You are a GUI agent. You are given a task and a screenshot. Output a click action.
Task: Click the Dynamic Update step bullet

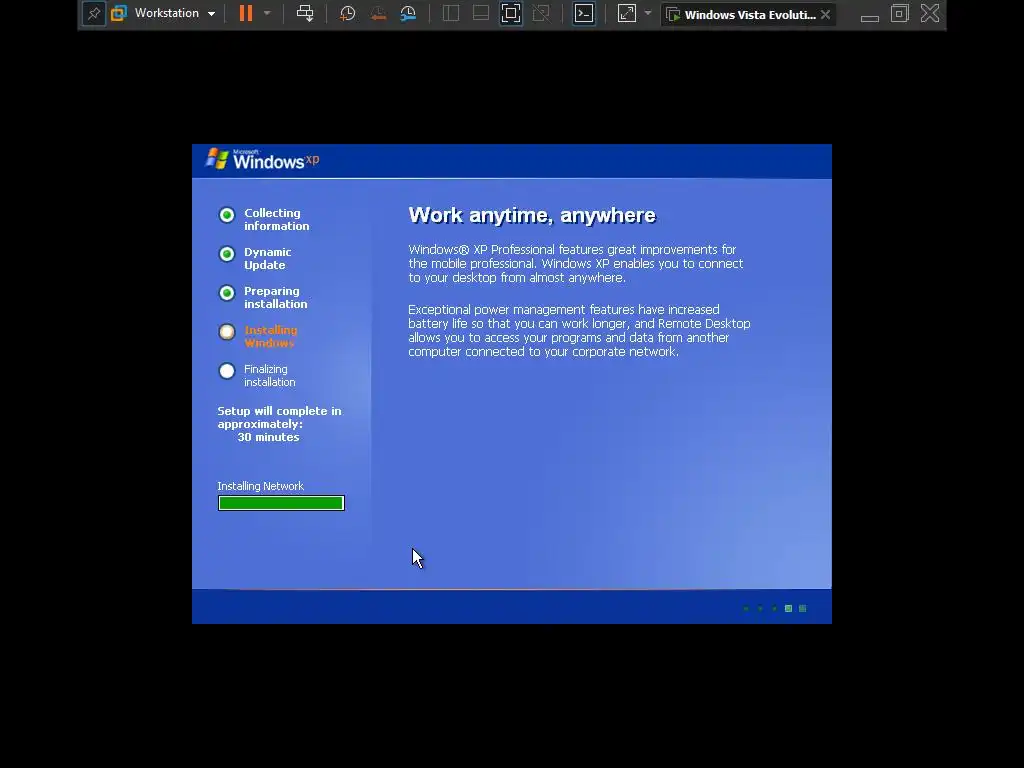click(x=227, y=254)
